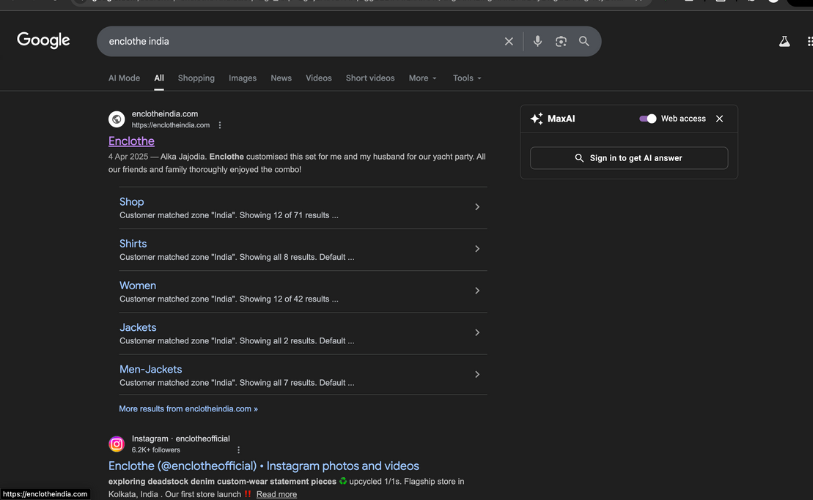
Task: Open the Enclothe result title link
Action: click(131, 141)
